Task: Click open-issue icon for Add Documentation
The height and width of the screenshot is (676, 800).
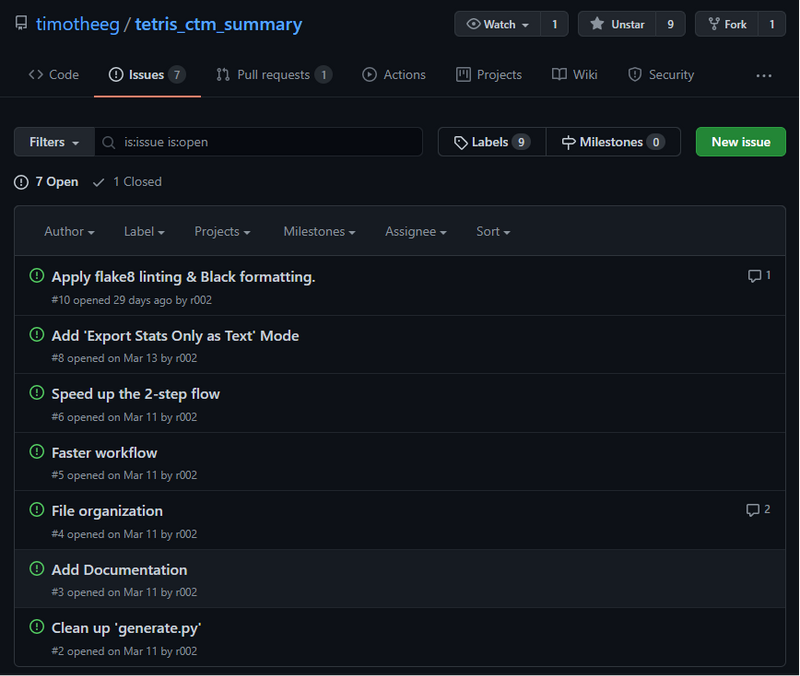Action: tap(37, 568)
